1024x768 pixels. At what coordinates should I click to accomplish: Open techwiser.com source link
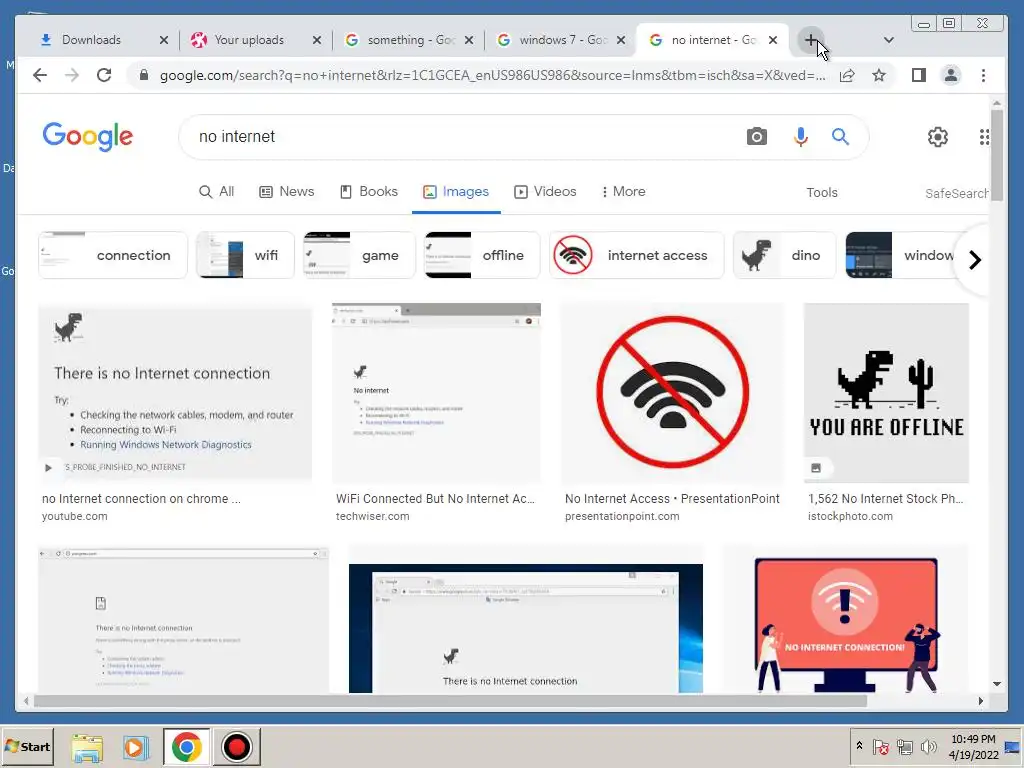[372, 517]
